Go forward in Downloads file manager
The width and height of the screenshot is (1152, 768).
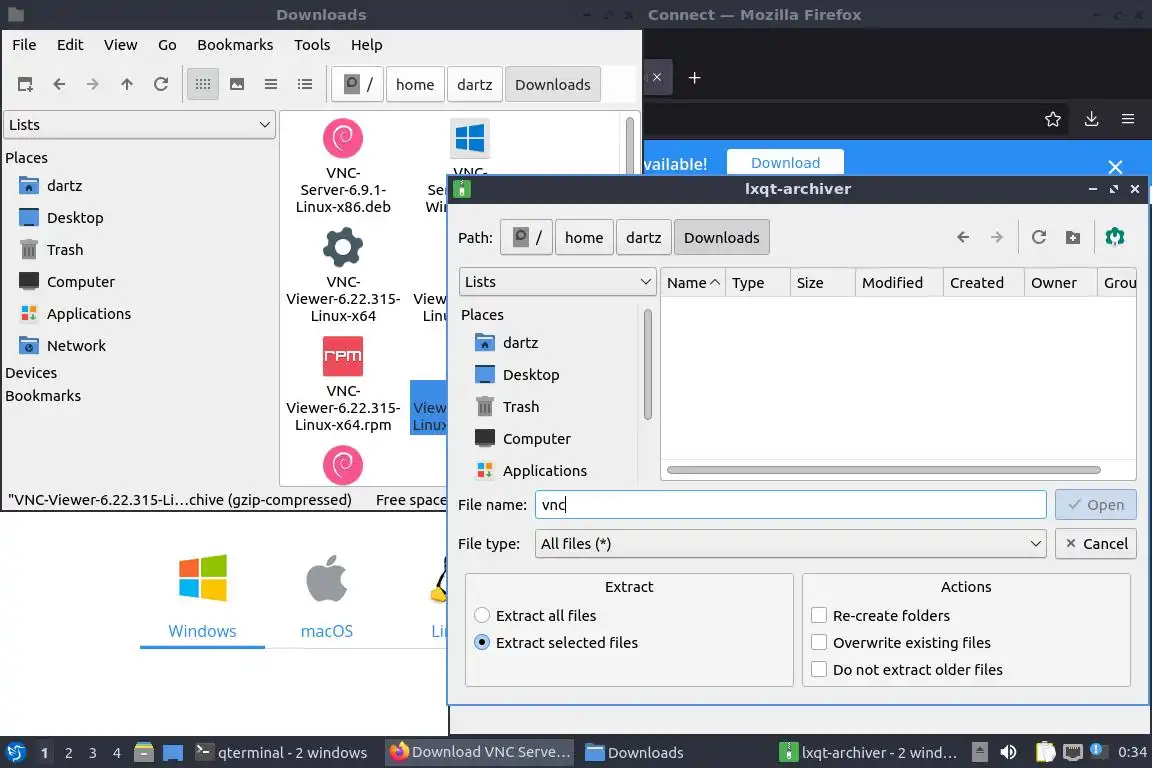[93, 84]
